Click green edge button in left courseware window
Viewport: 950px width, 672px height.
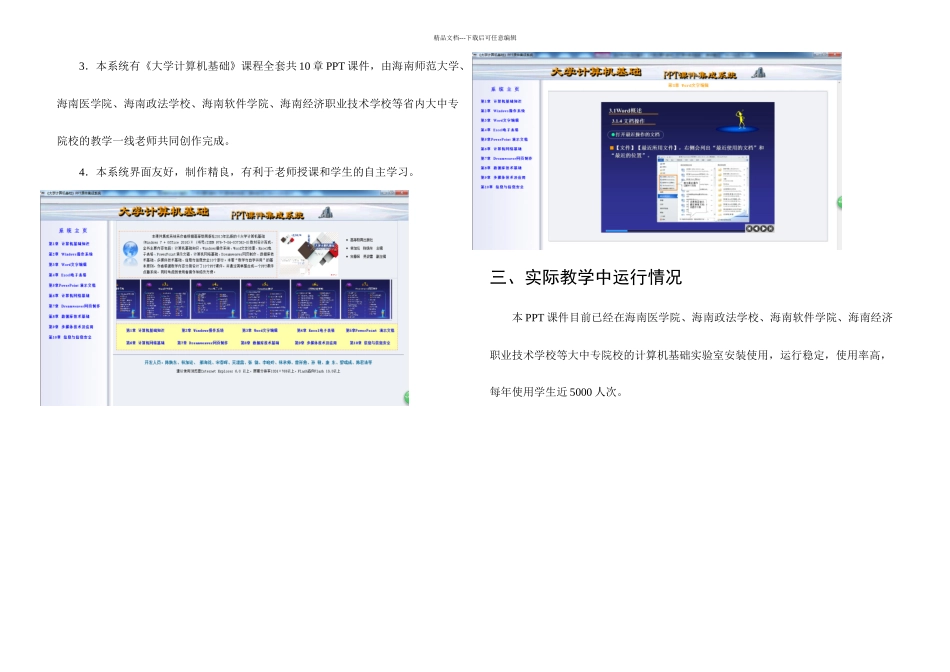[x=407, y=398]
